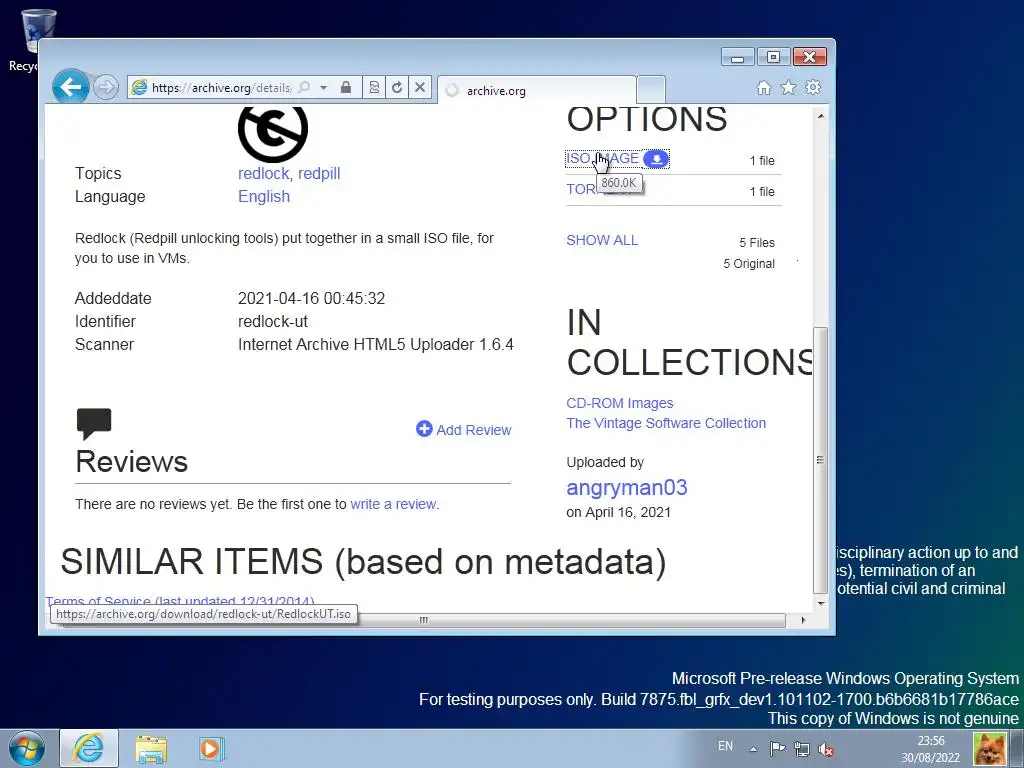Open the address bar dropdown arrow
Screen dimensions: 1024x768
(323, 88)
